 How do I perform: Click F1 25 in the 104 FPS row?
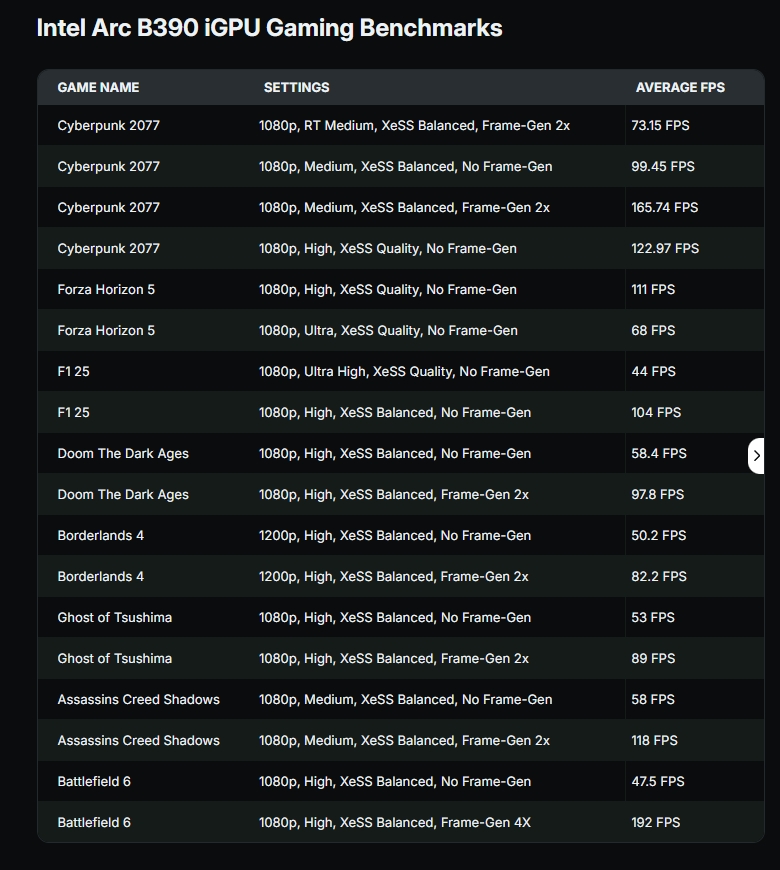[73, 413]
